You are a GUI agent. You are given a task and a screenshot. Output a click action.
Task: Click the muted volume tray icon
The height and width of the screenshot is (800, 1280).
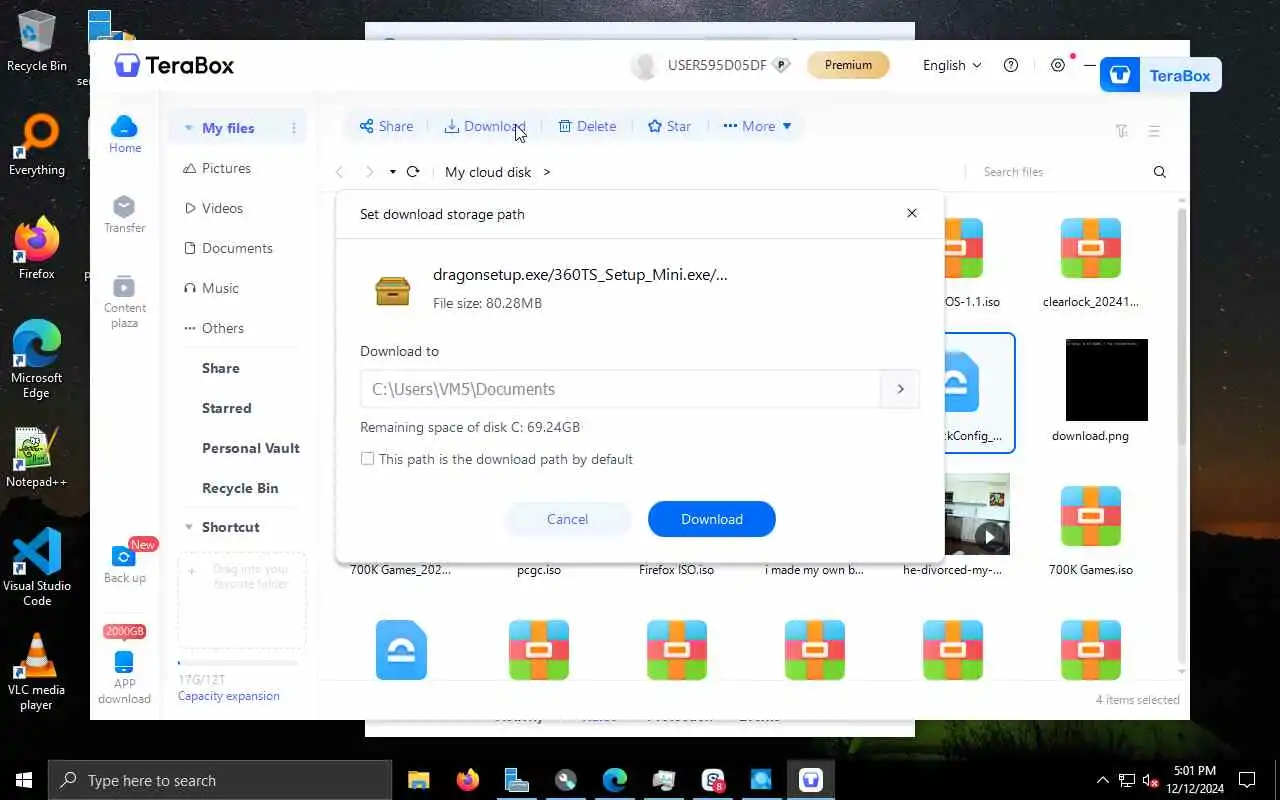tap(1151, 780)
